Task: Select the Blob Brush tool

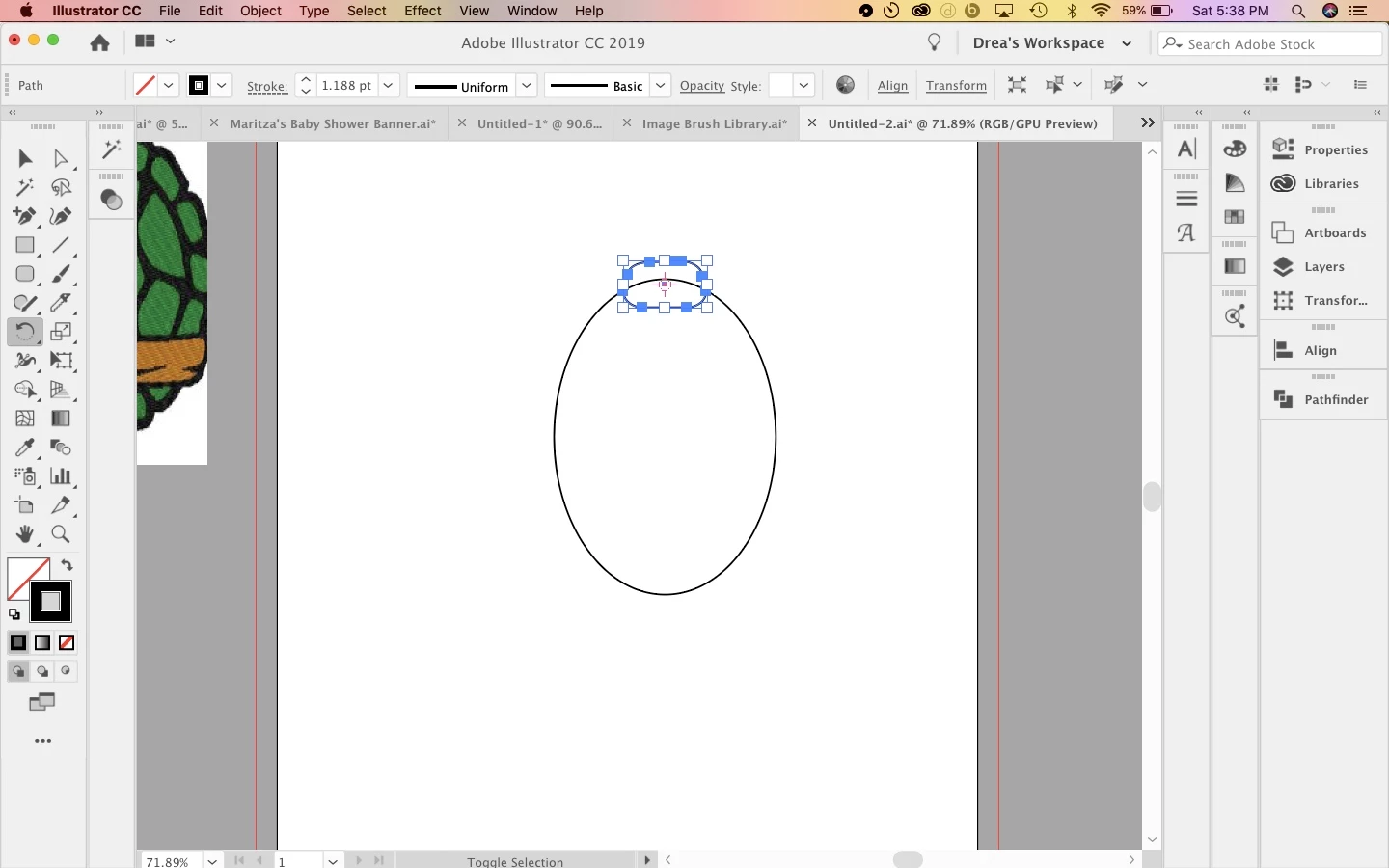Action: click(25, 303)
